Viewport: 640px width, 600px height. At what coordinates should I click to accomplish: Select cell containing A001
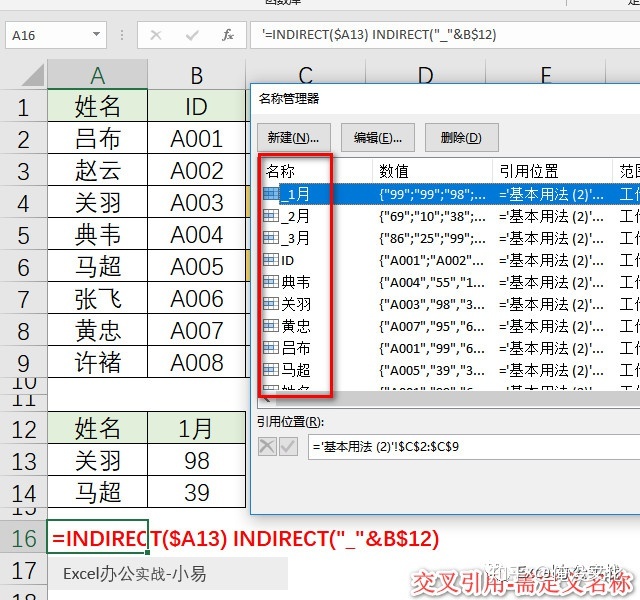tap(197, 138)
